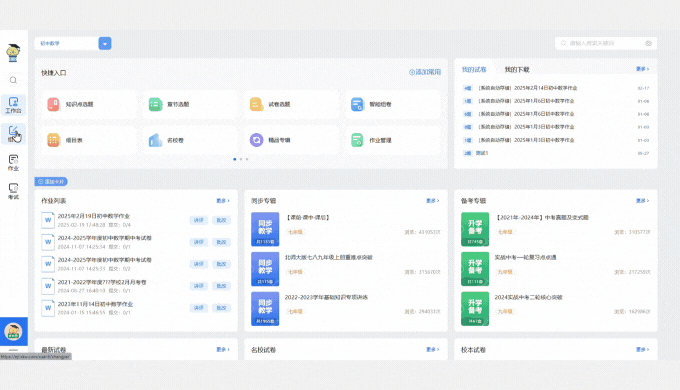Image resolution: width=680 pixels, height=390 pixels.
Task: Expand 更多 in the 同步专辑 card
Action: [432, 201]
